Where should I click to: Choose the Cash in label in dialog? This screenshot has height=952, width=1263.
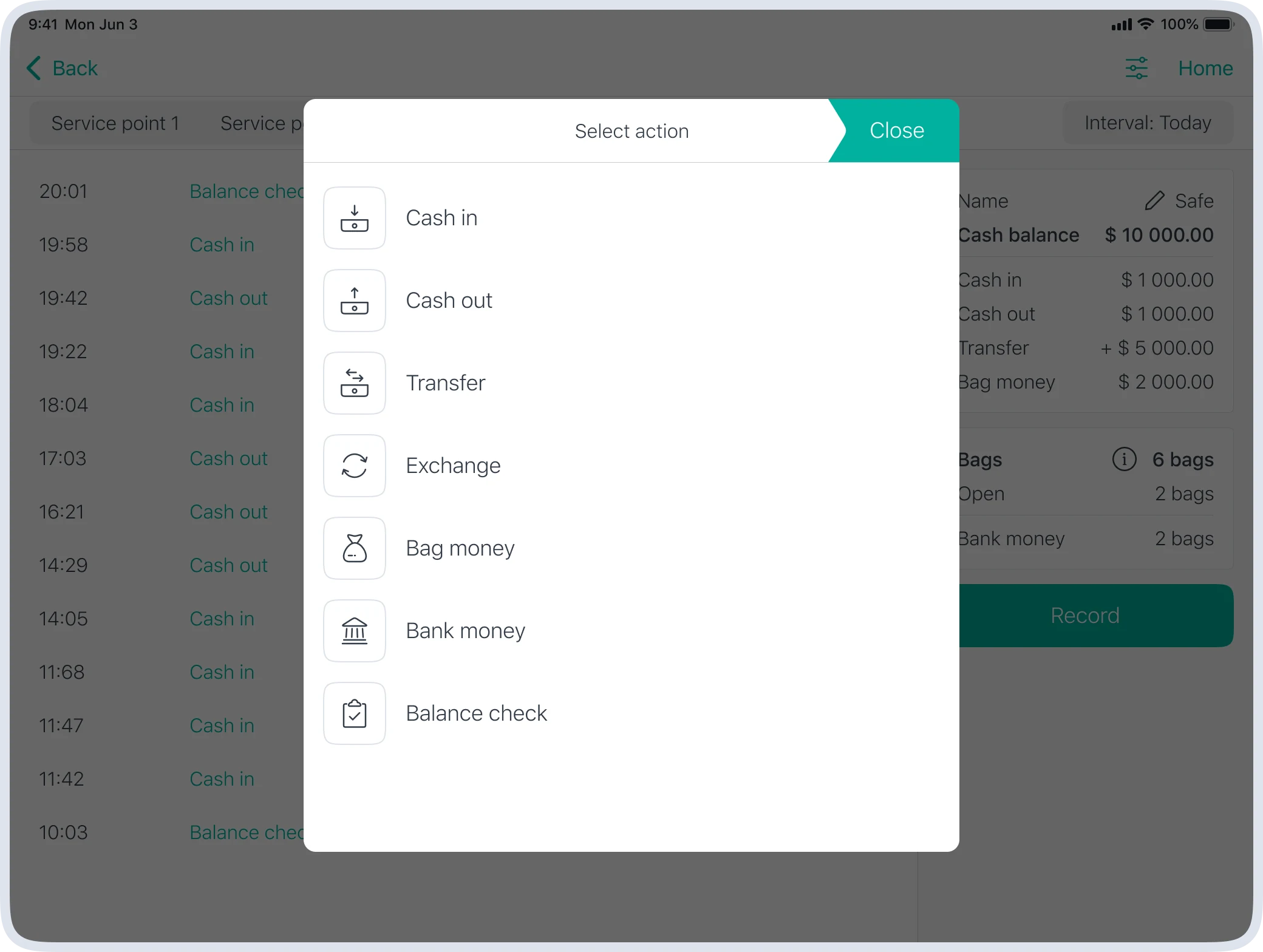(441, 218)
